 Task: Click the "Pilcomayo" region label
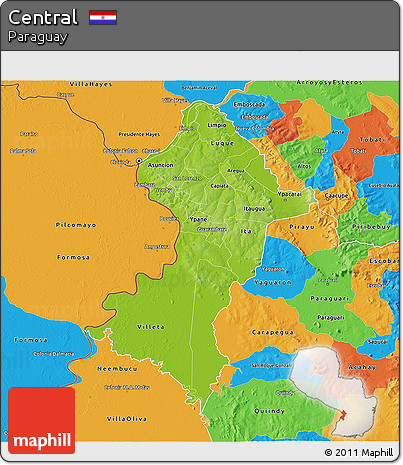[76, 225]
